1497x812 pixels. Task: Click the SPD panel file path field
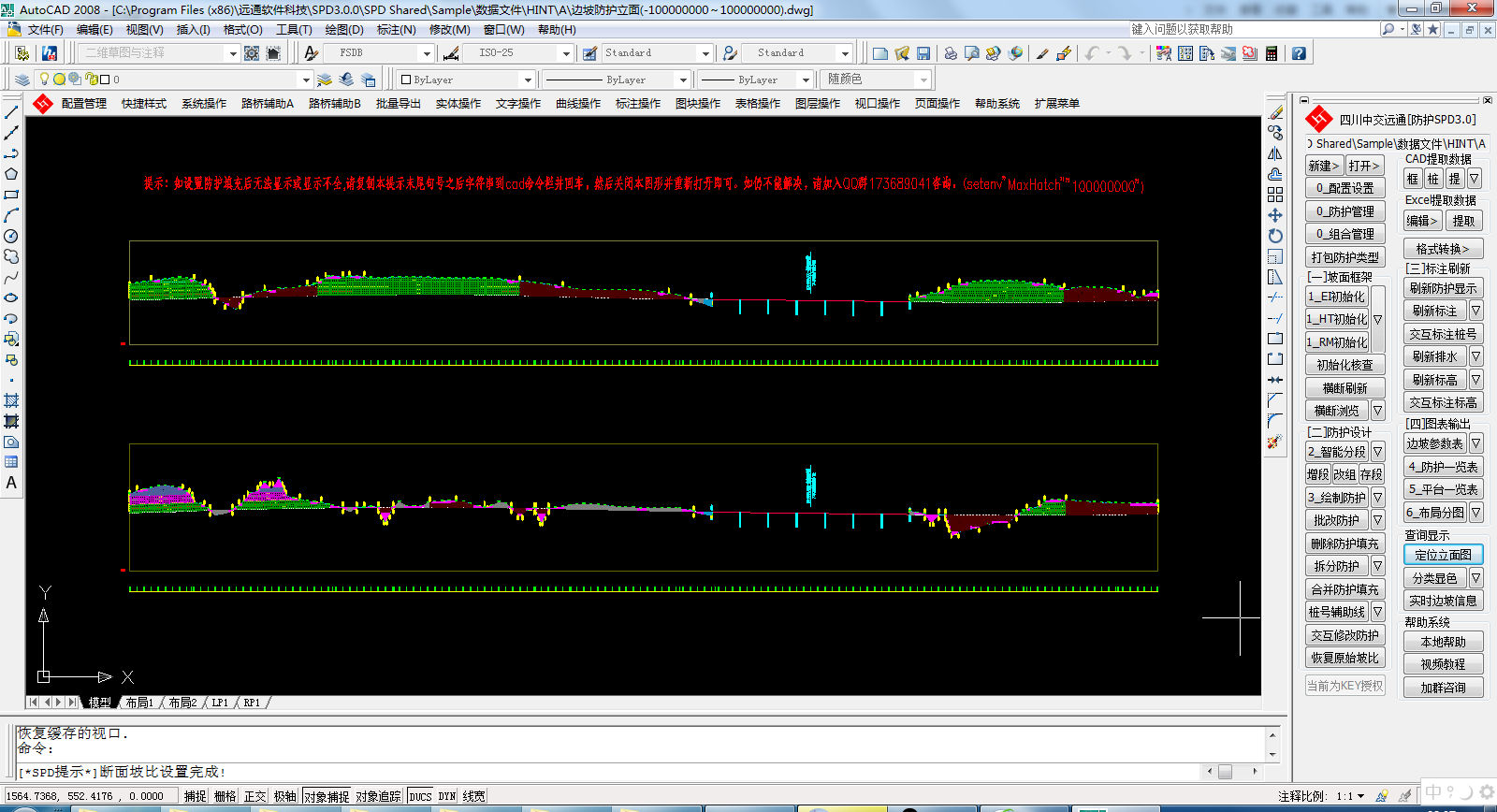1397,144
